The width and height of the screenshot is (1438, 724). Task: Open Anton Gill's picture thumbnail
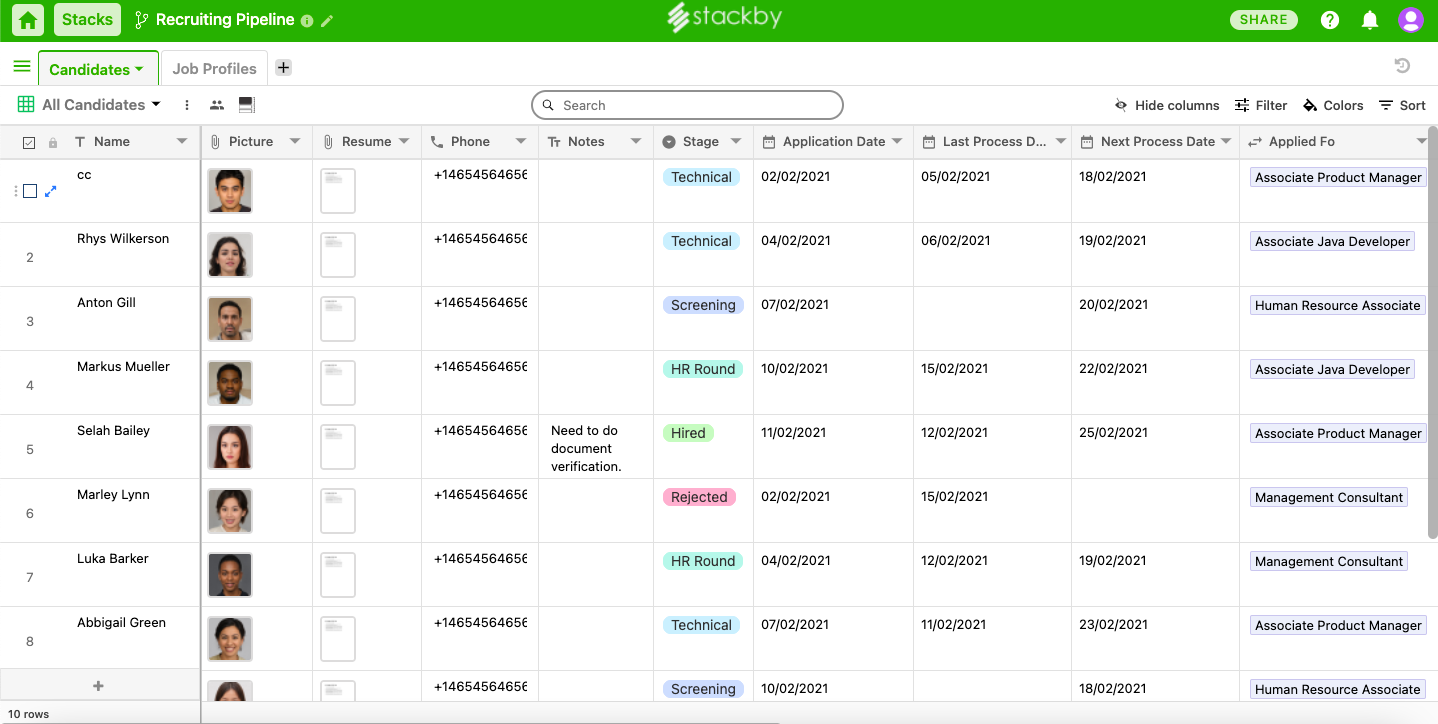click(230, 319)
